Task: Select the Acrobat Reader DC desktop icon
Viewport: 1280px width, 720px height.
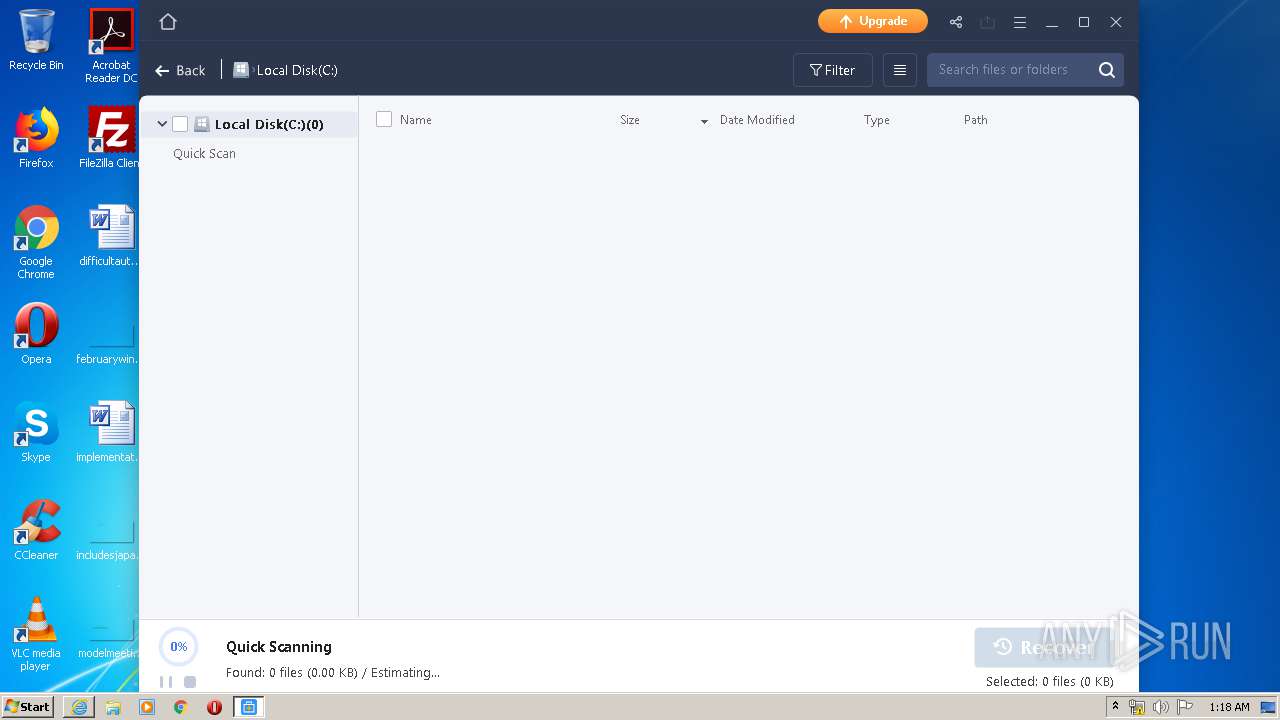Action: [x=111, y=46]
